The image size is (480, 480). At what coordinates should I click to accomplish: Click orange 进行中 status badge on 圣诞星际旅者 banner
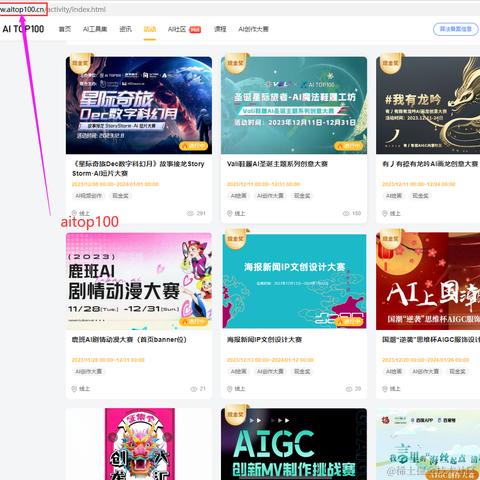pos(349,146)
